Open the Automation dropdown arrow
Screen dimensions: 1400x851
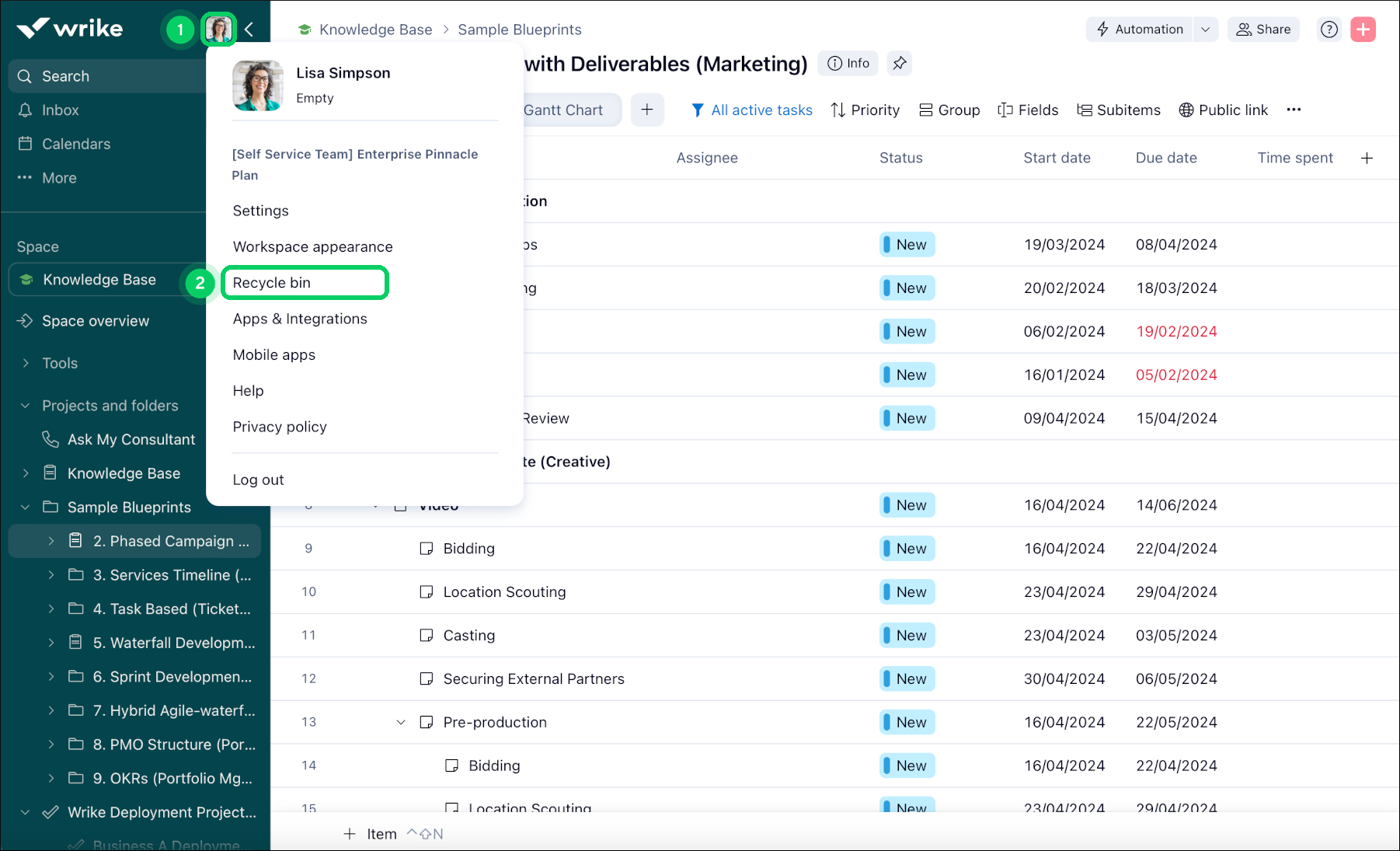1205,29
